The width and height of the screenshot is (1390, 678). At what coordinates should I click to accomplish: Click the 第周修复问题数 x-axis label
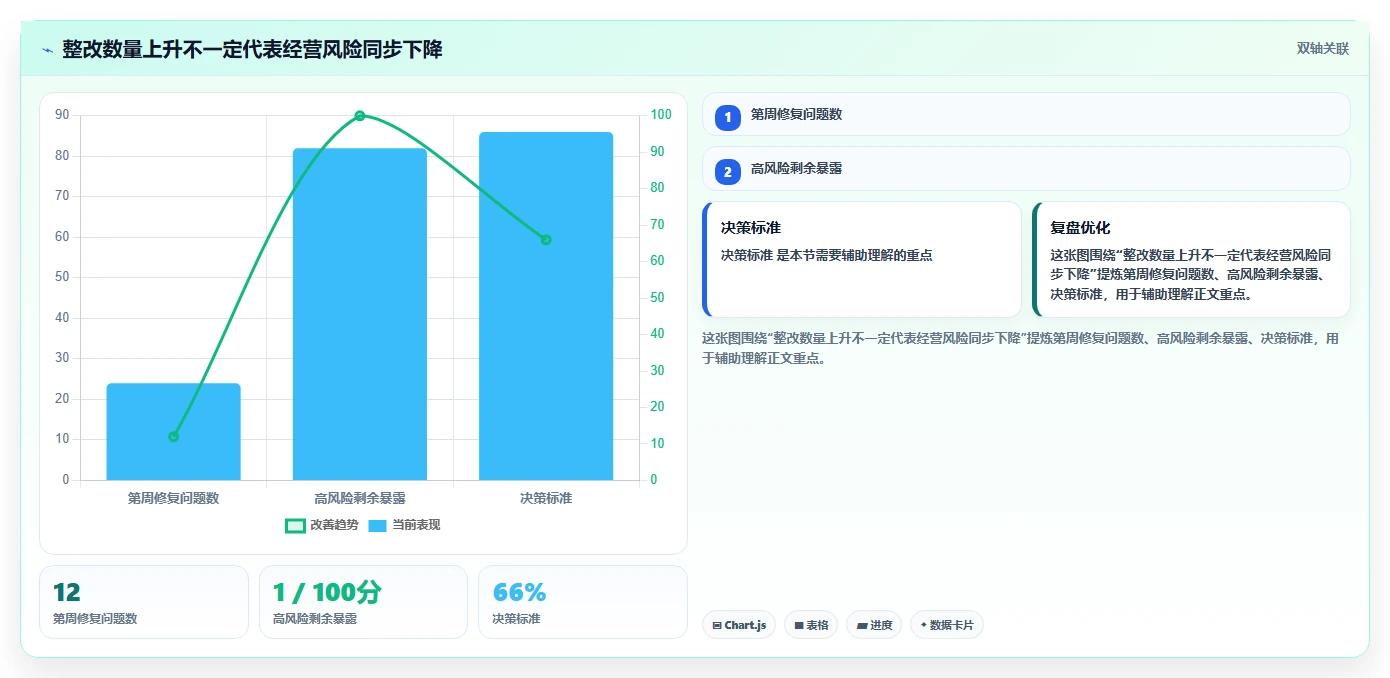click(174, 498)
